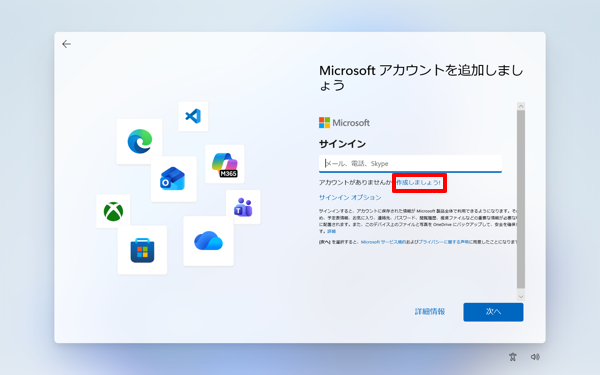This screenshot has height=375, width=600.
Task: Click the 次へ button
Action: coord(493,312)
